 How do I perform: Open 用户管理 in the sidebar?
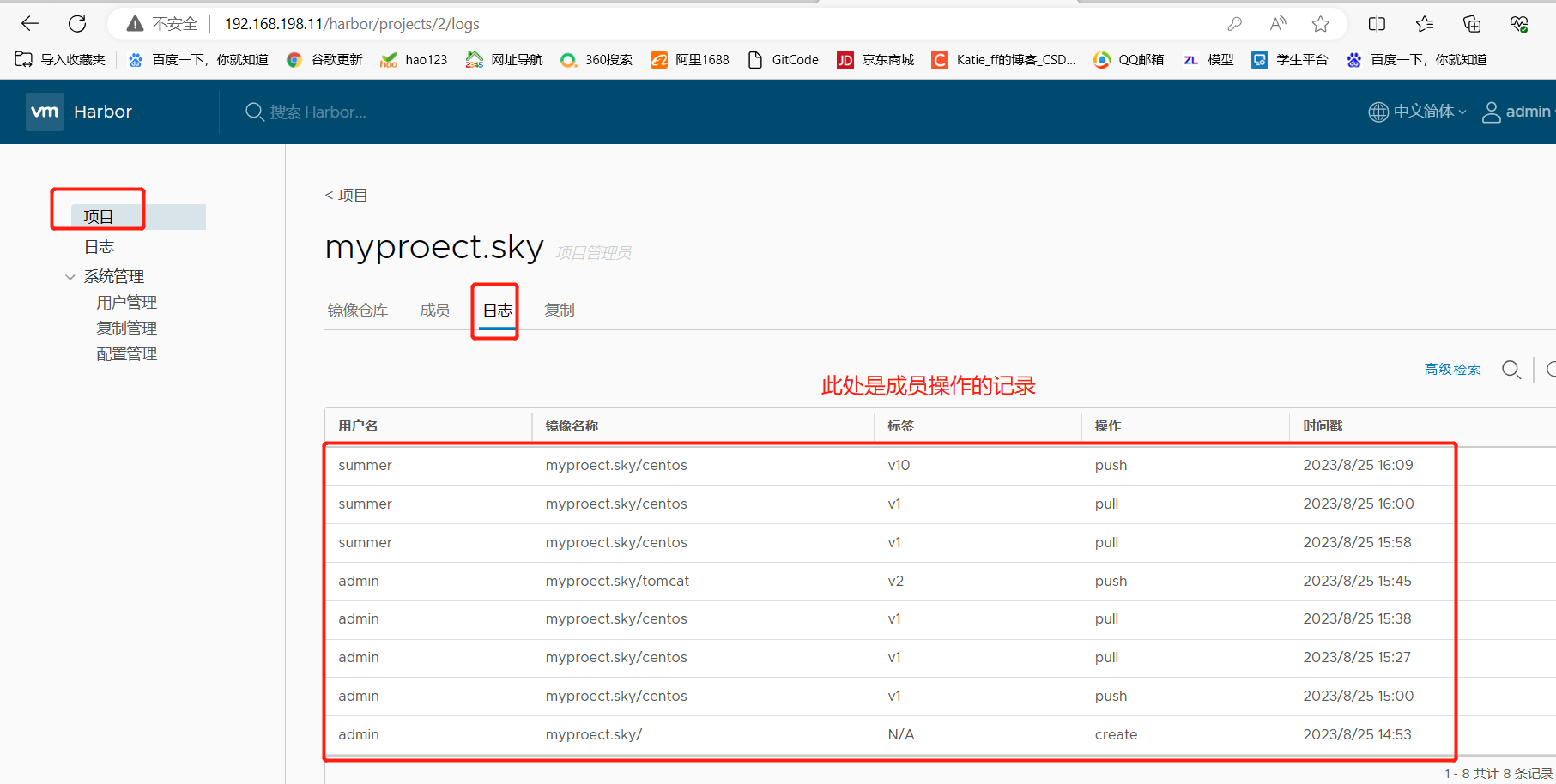[x=126, y=303]
